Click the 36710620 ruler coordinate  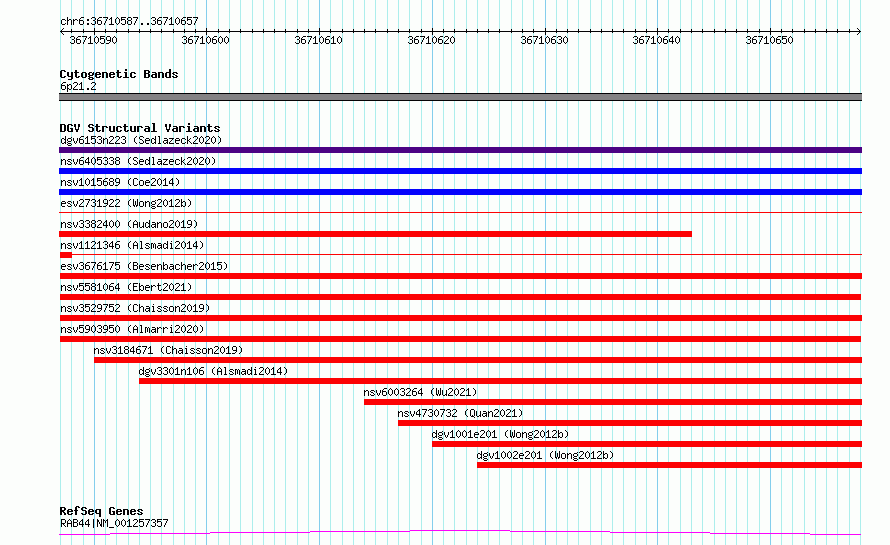[x=431, y=40]
